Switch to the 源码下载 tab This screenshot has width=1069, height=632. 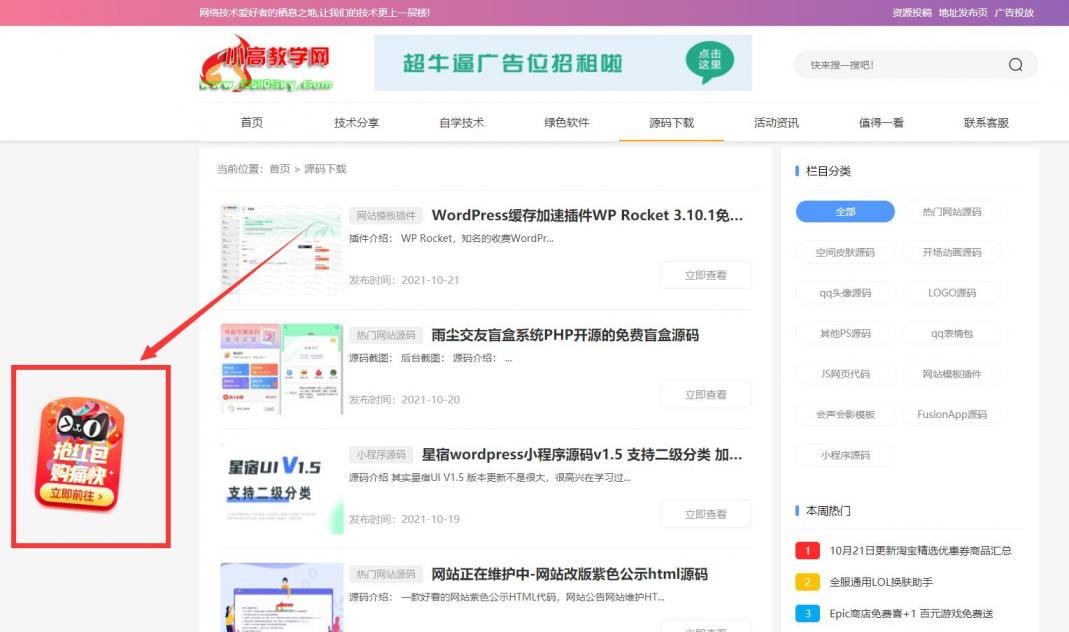click(669, 122)
